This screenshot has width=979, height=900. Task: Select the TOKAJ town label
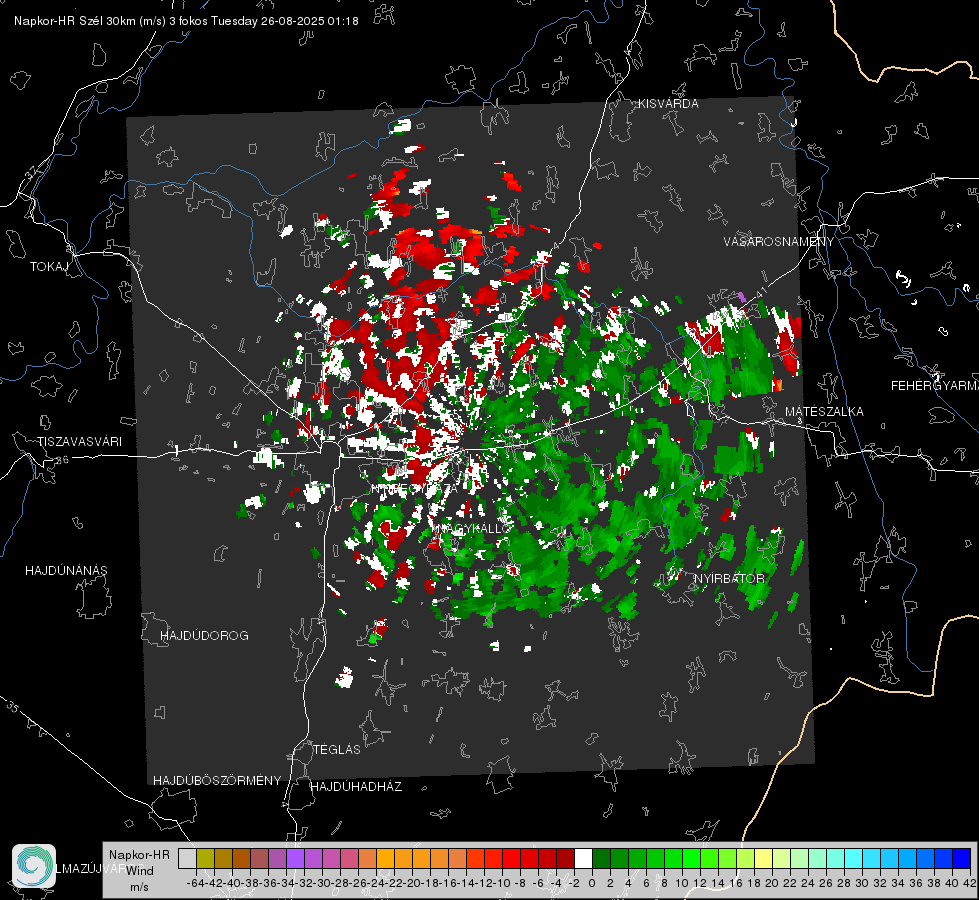point(49,267)
